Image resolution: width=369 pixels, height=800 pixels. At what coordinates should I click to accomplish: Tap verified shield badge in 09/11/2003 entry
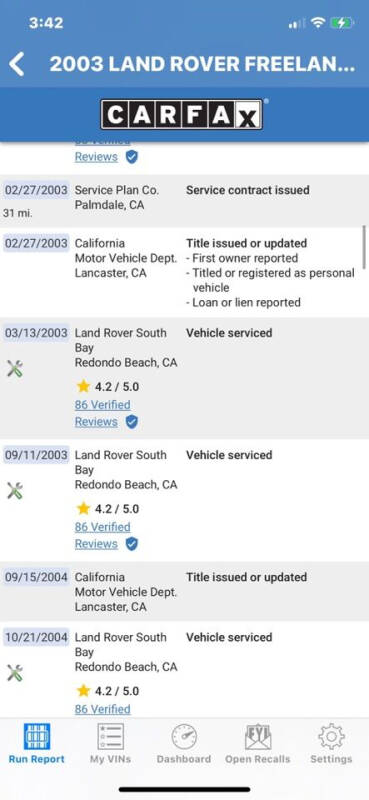click(x=132, y=544)
